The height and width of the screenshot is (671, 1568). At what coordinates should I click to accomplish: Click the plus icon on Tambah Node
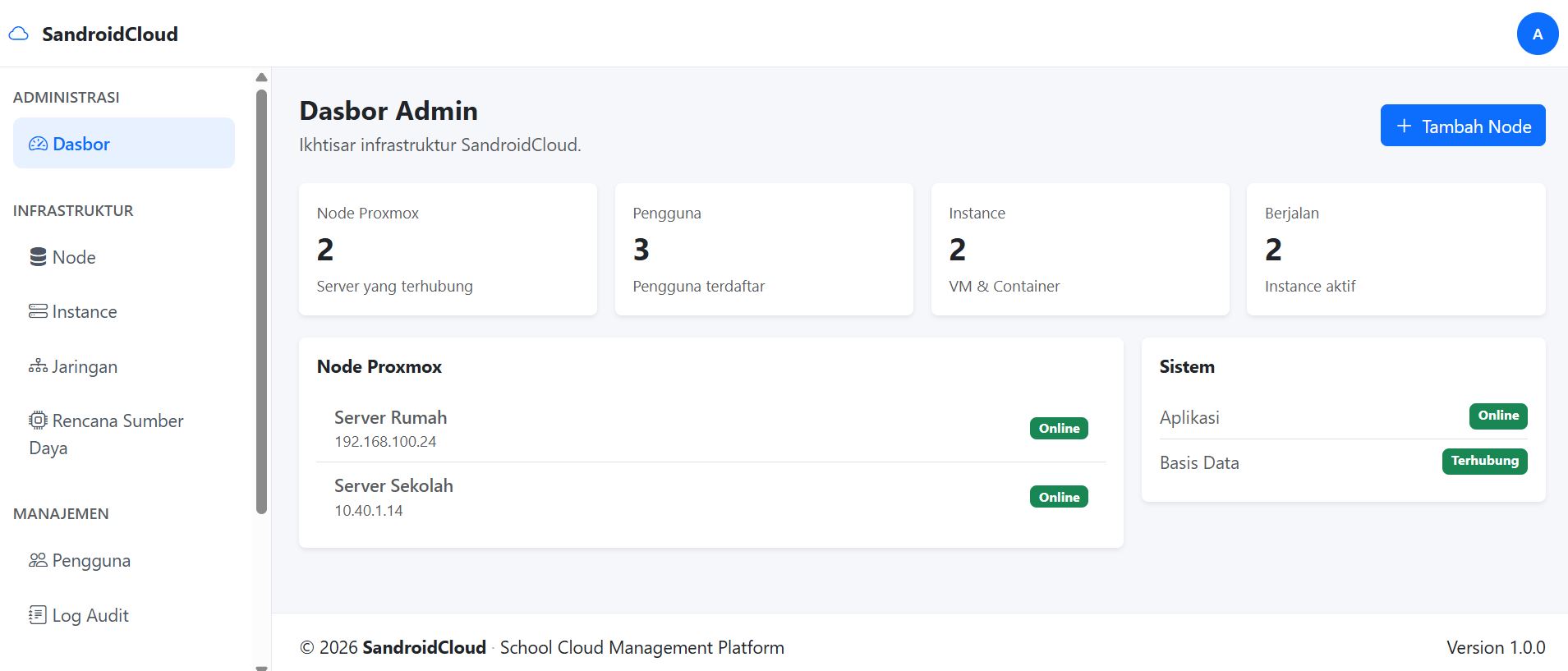1404,126
